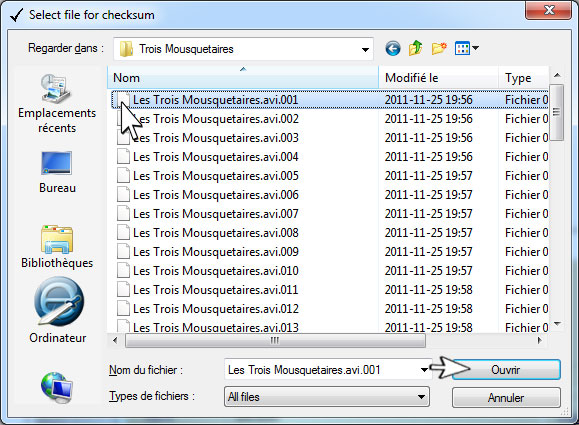The height and width of the screenshot is (425, 579).
Task: Click the vertical scrollbar down arrow
Action: click(557, 324)
